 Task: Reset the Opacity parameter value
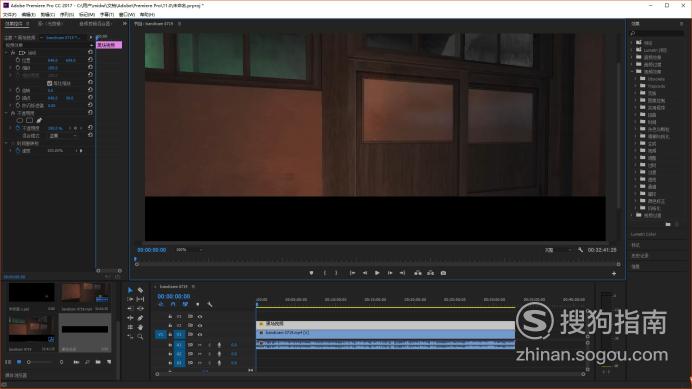tap(90, 128)
